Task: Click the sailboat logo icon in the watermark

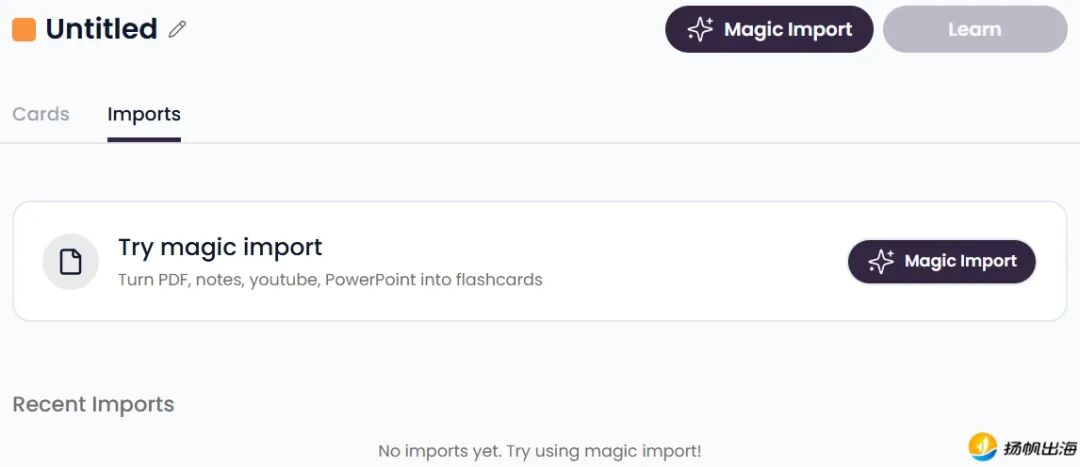Action: (983, 446)
